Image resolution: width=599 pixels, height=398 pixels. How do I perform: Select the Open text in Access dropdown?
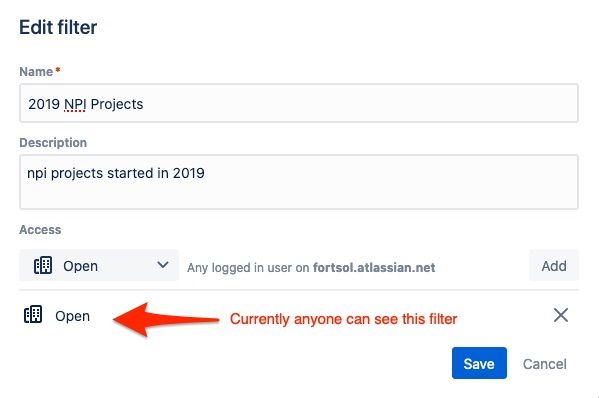pyautogui.click(x=80, y=266)
